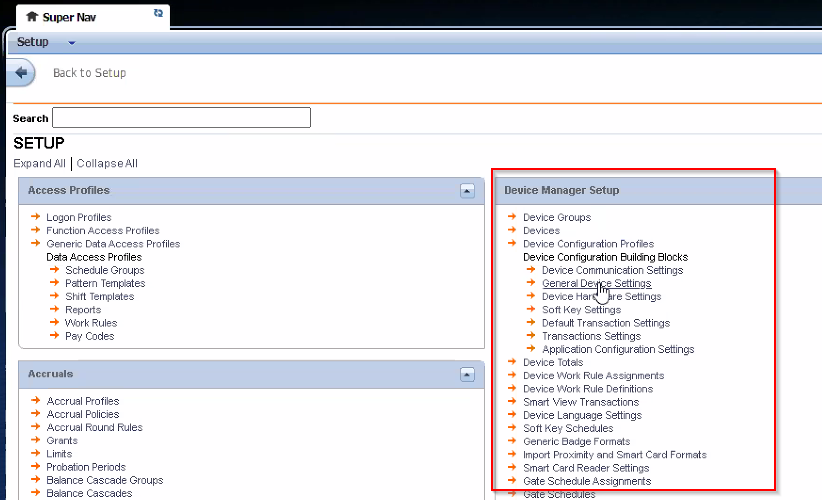Click inside the Search input field
Image resolution: width=822 pixels, height=500 pixels.
point(181,118)
